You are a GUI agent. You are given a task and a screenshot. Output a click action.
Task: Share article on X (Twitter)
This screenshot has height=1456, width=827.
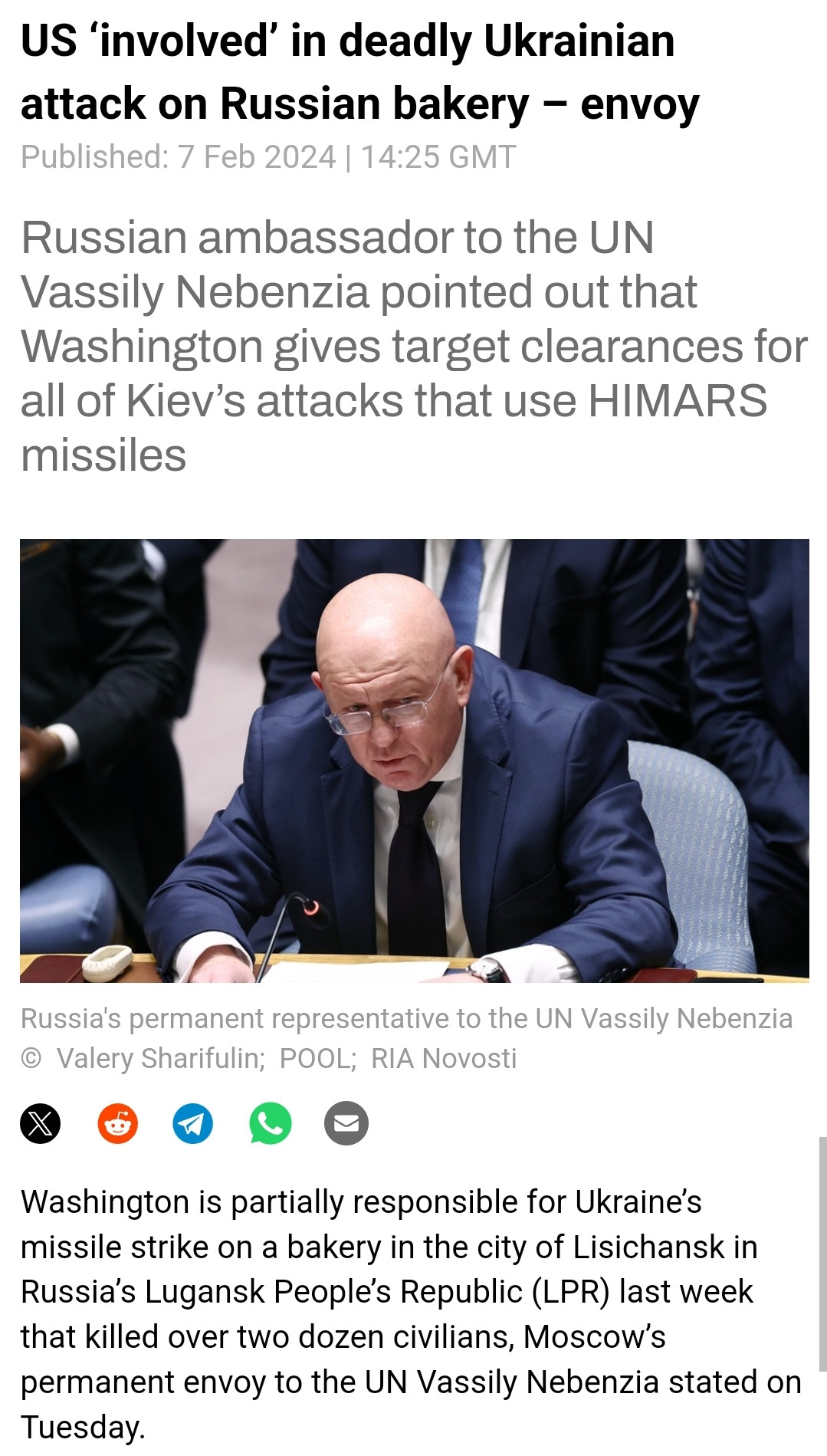pos(40,1124)
